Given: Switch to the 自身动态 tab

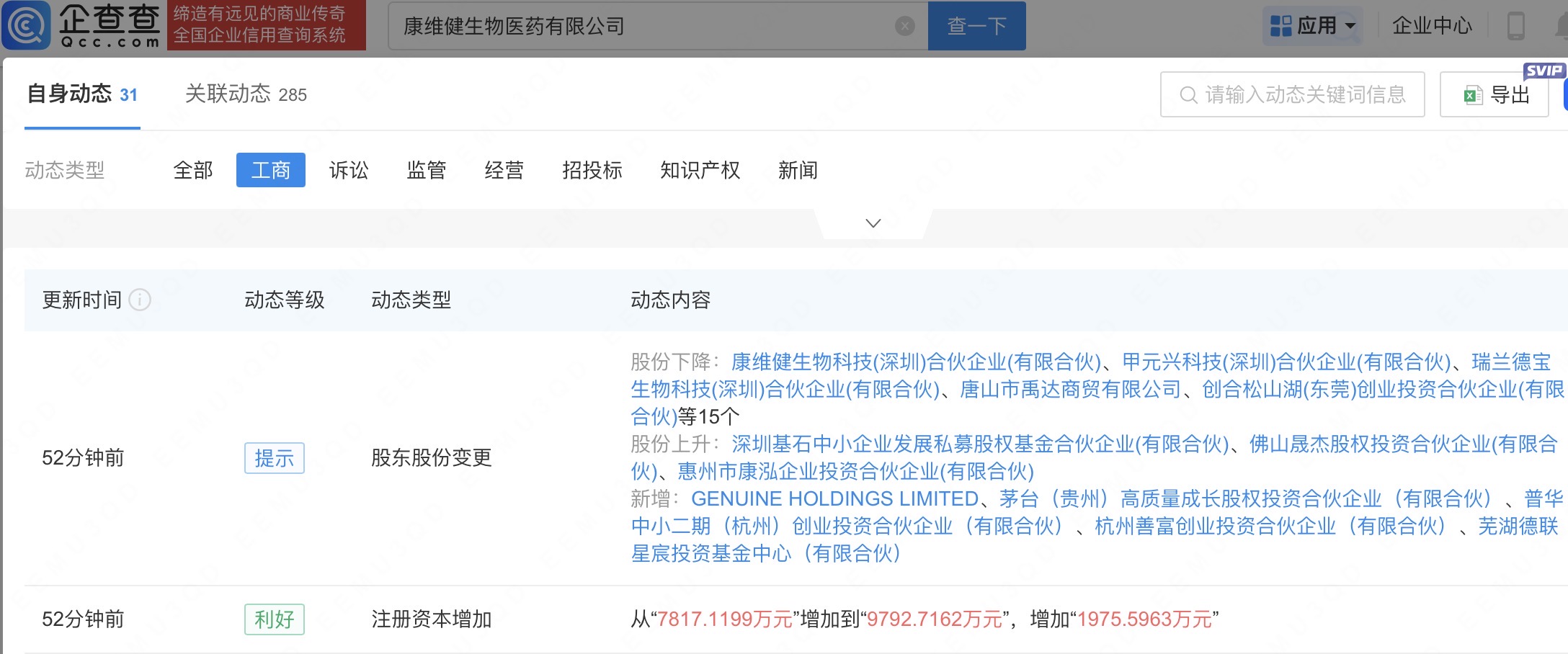Looking at the screenshot, I should coord(82,94).
